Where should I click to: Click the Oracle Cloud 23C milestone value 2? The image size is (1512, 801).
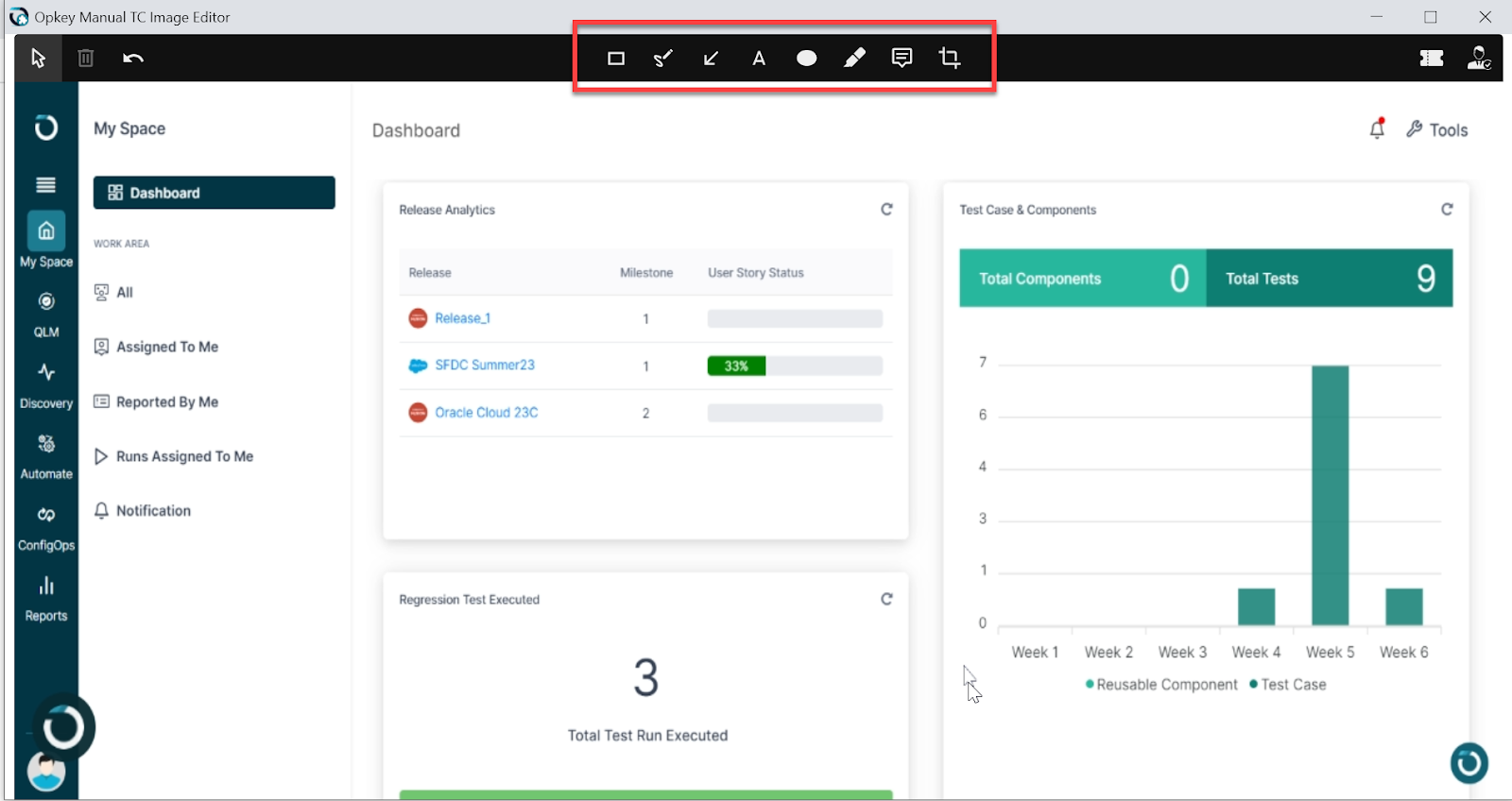click(x=646, y=414)
